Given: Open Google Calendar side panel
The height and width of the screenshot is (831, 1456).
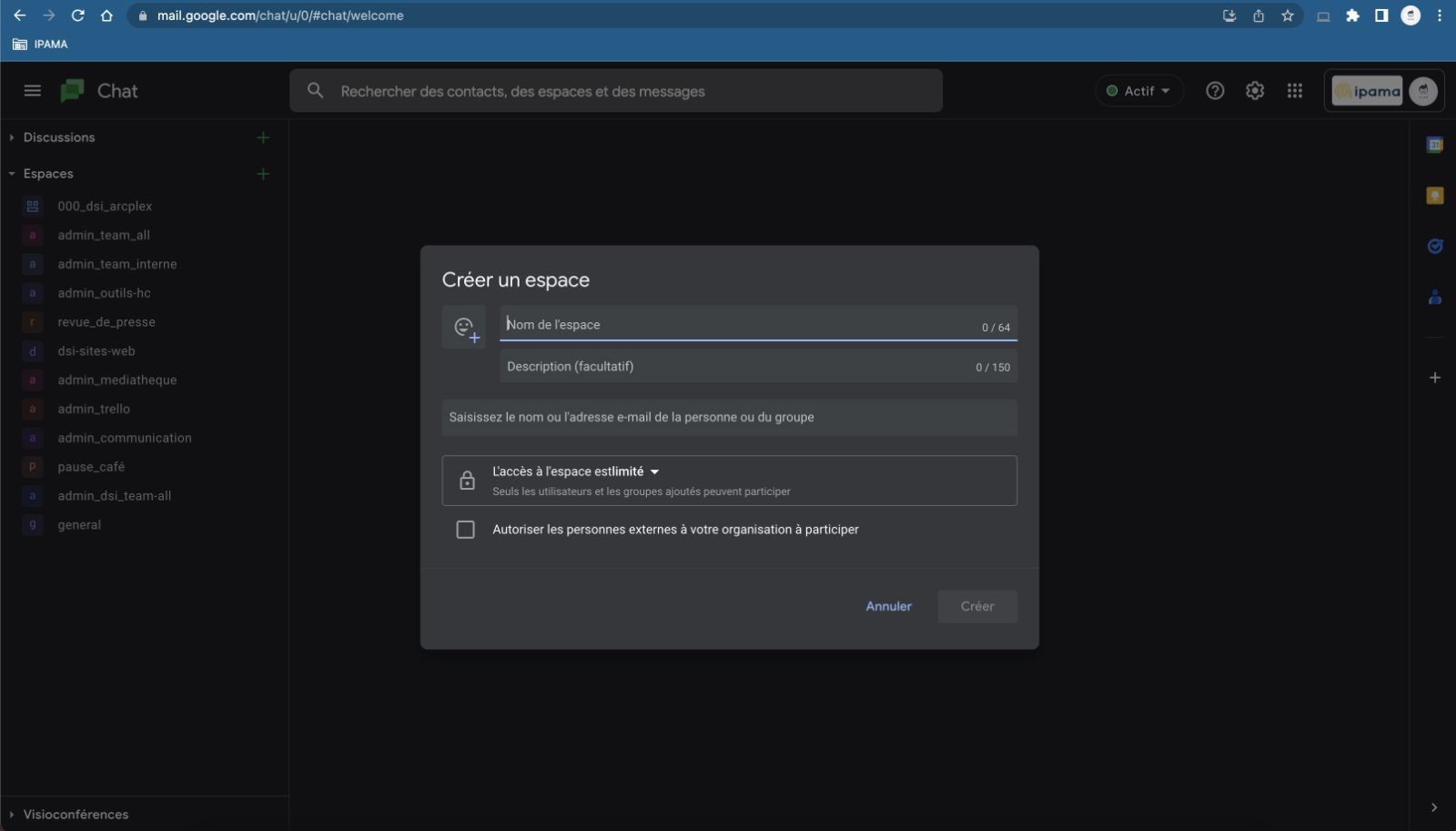Looking at the screenshot, I should click(1435, 145).
